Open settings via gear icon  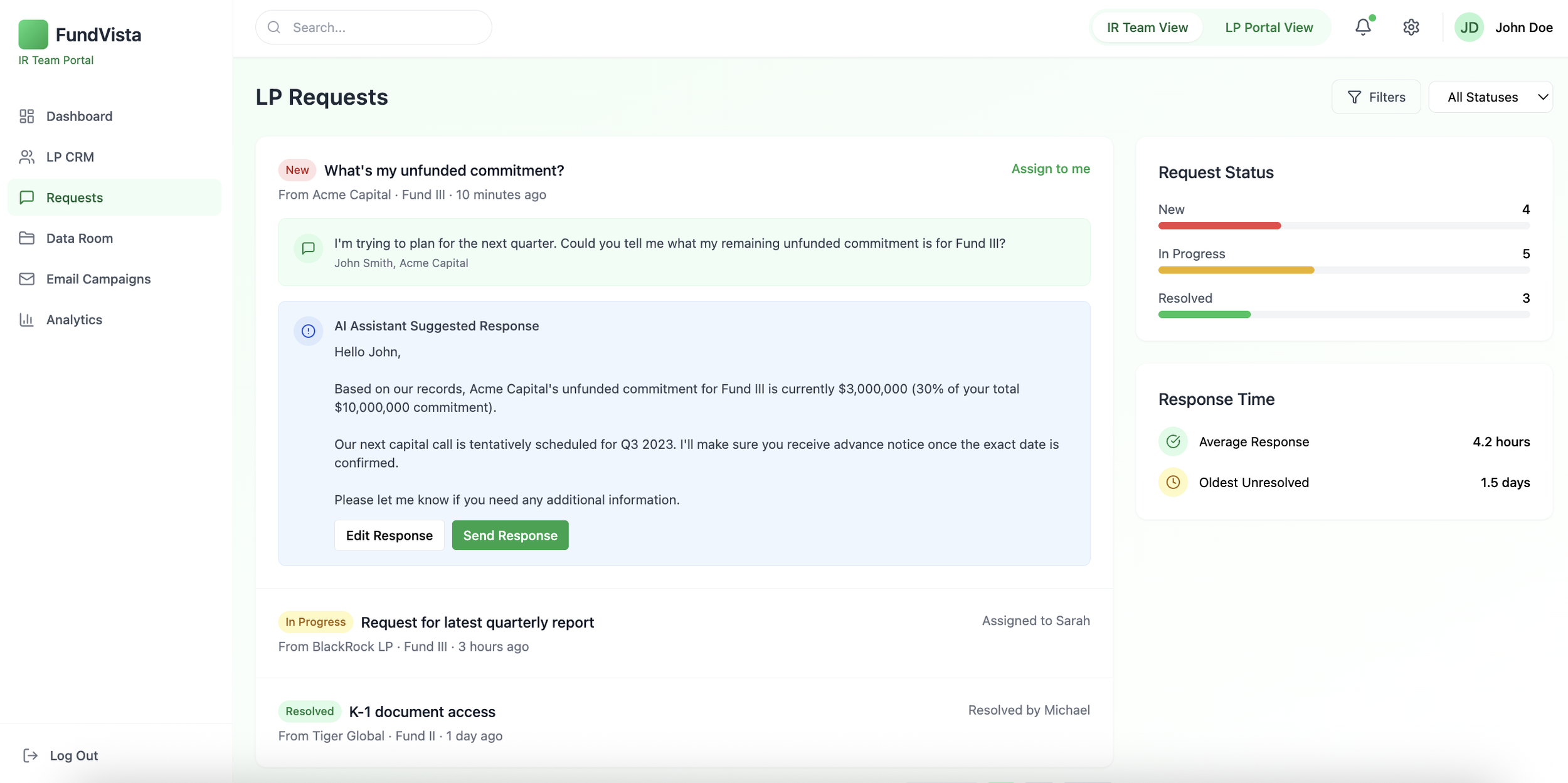1411,27
